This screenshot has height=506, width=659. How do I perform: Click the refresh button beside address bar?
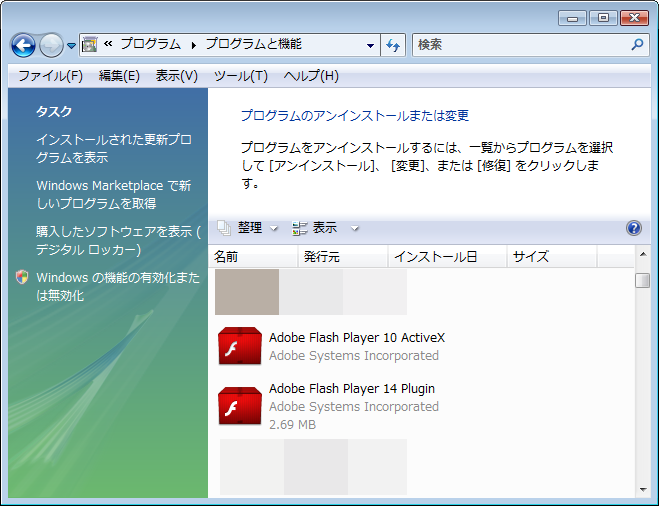[393, 45]
